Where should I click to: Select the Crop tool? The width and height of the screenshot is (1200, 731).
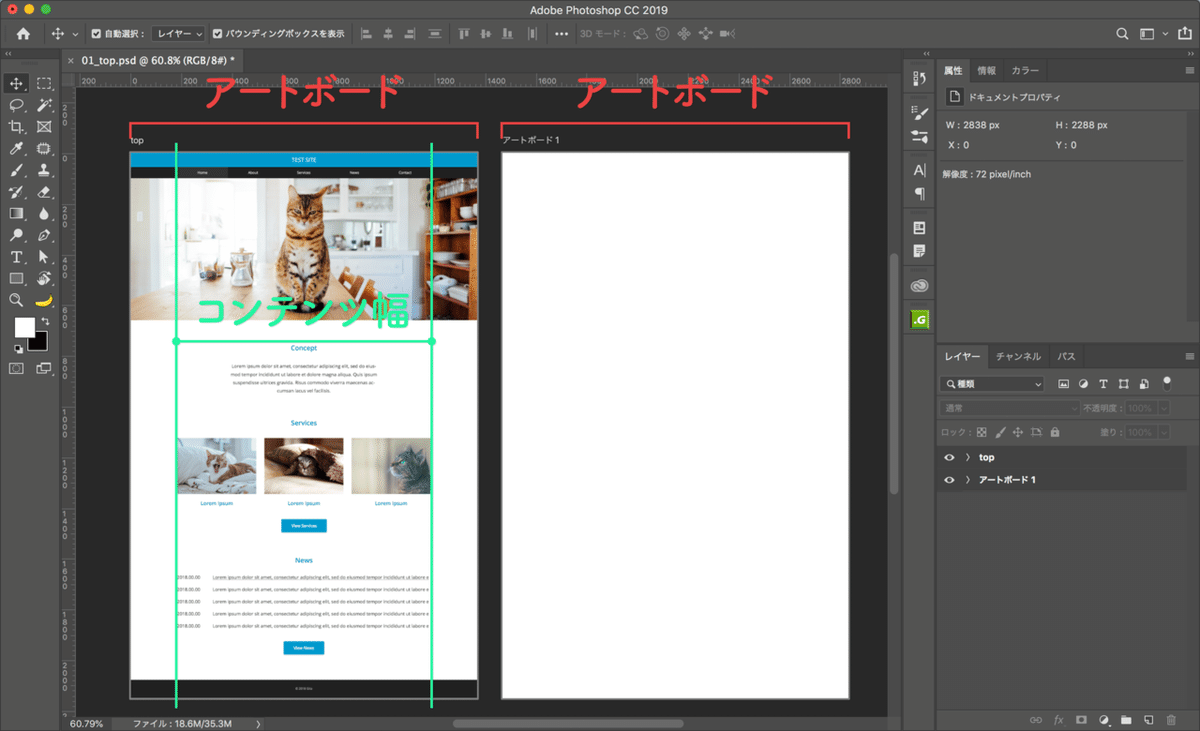tap(17, 127)
